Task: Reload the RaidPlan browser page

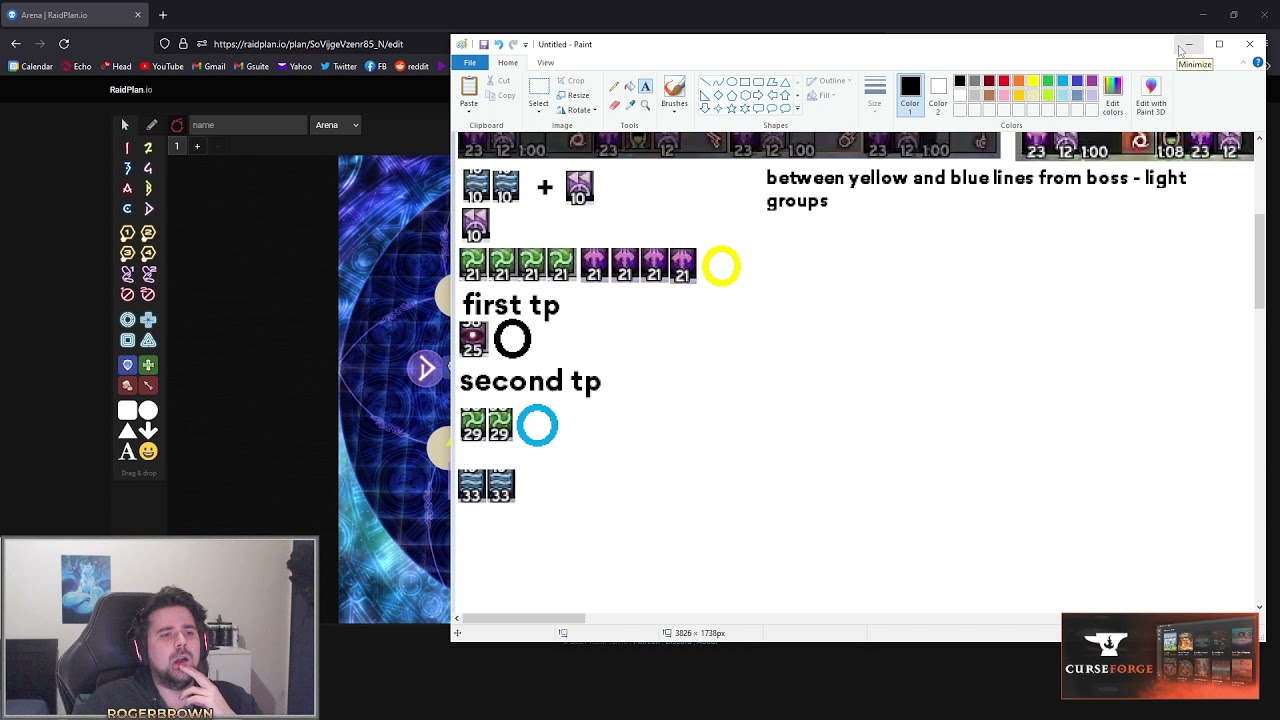Action: click(64, 44)
